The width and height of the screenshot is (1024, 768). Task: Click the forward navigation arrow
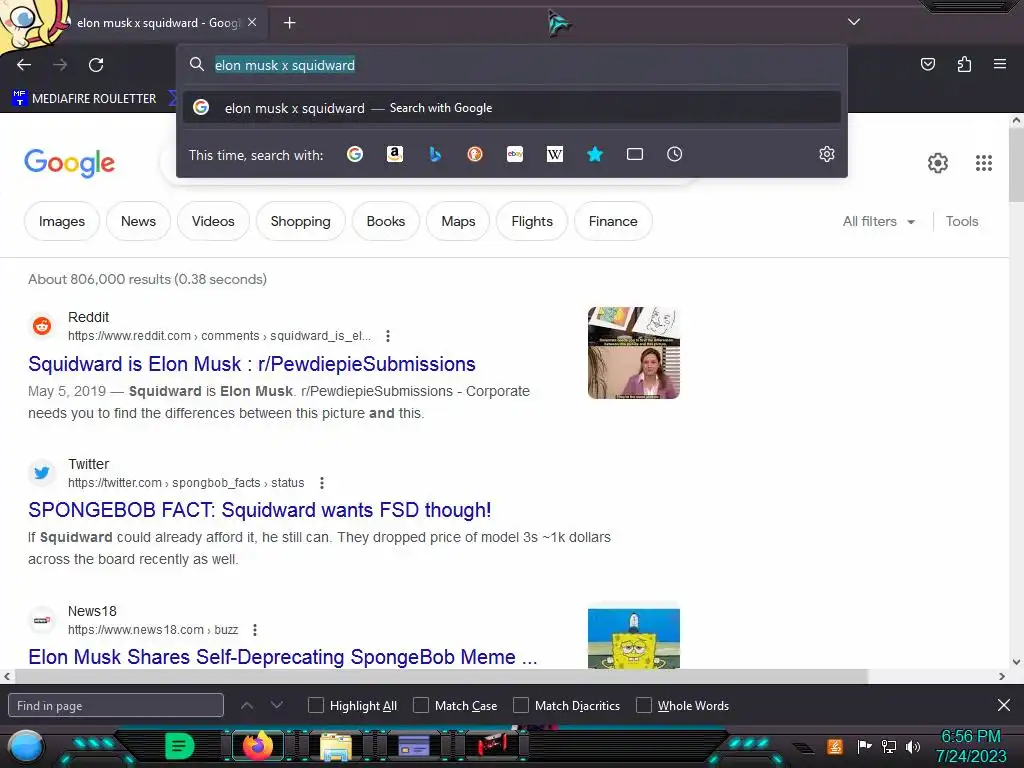pyautogui.click(x=60, y=65)
